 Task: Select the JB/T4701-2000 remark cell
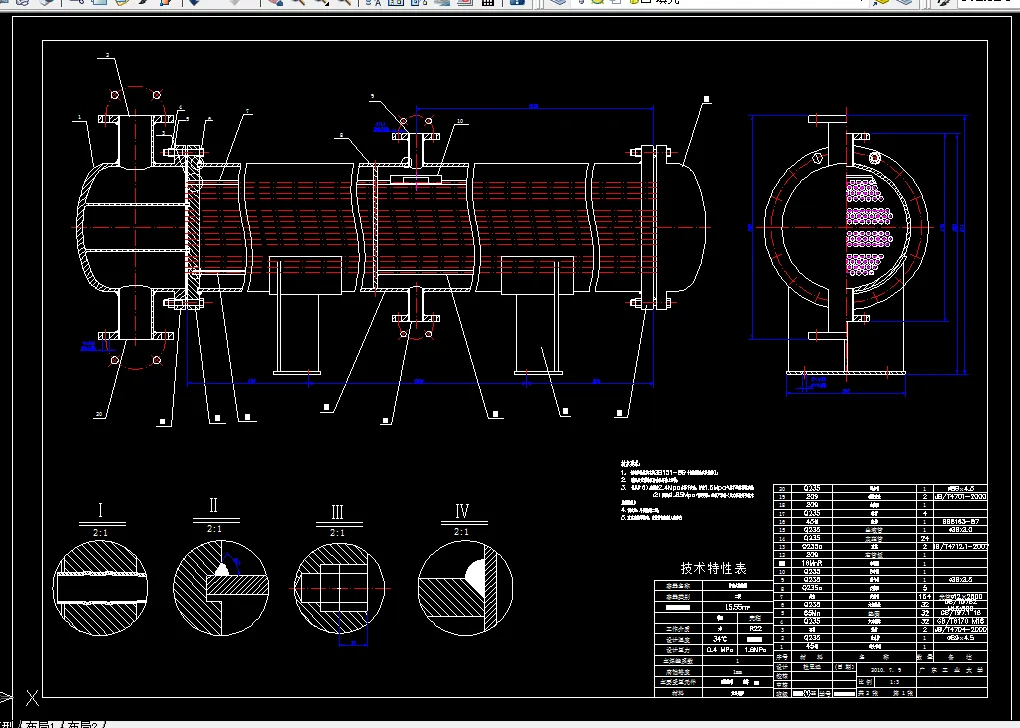[961, 496]
